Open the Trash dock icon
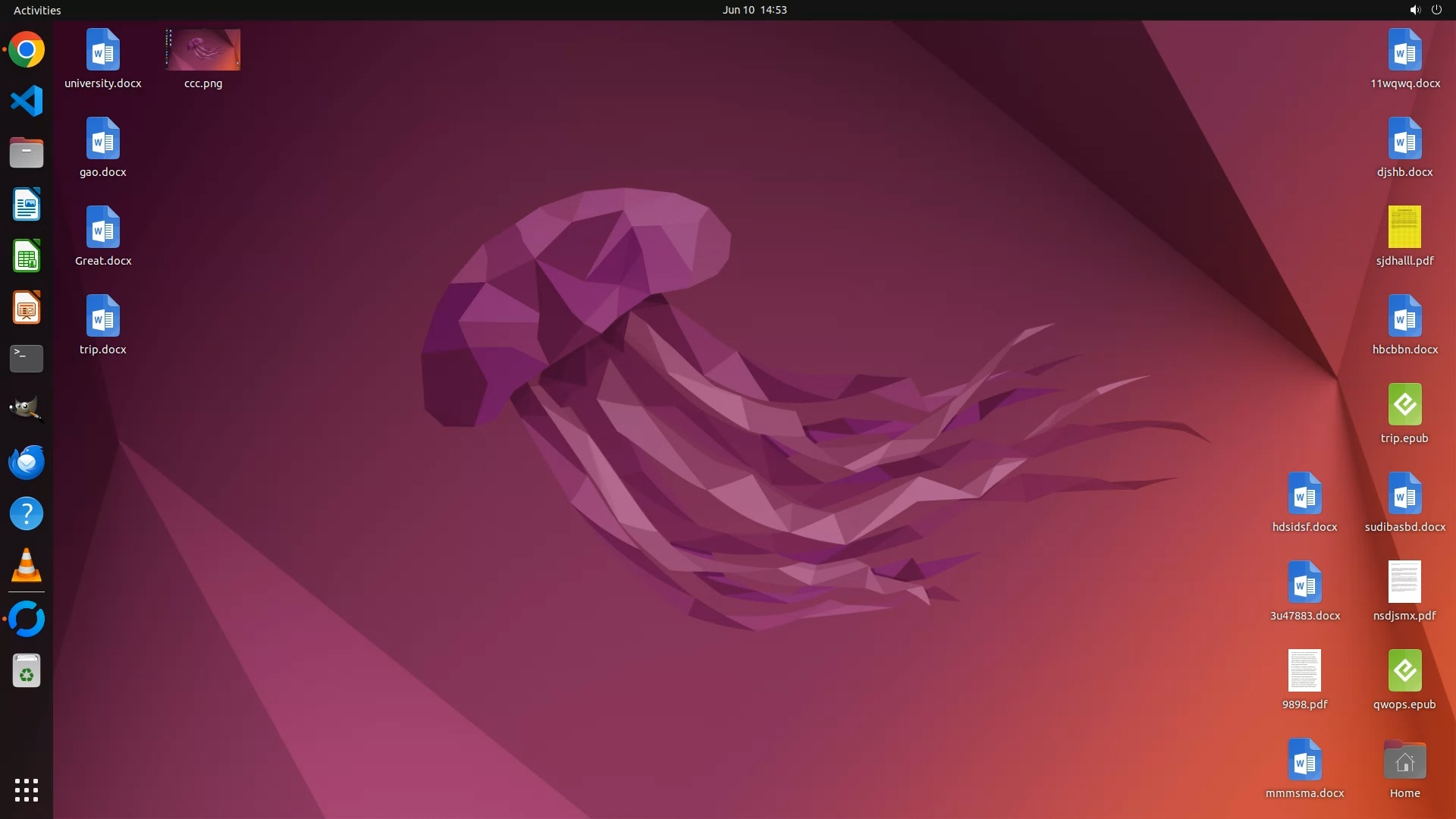The image size is (1456, 819). (27, 671)
